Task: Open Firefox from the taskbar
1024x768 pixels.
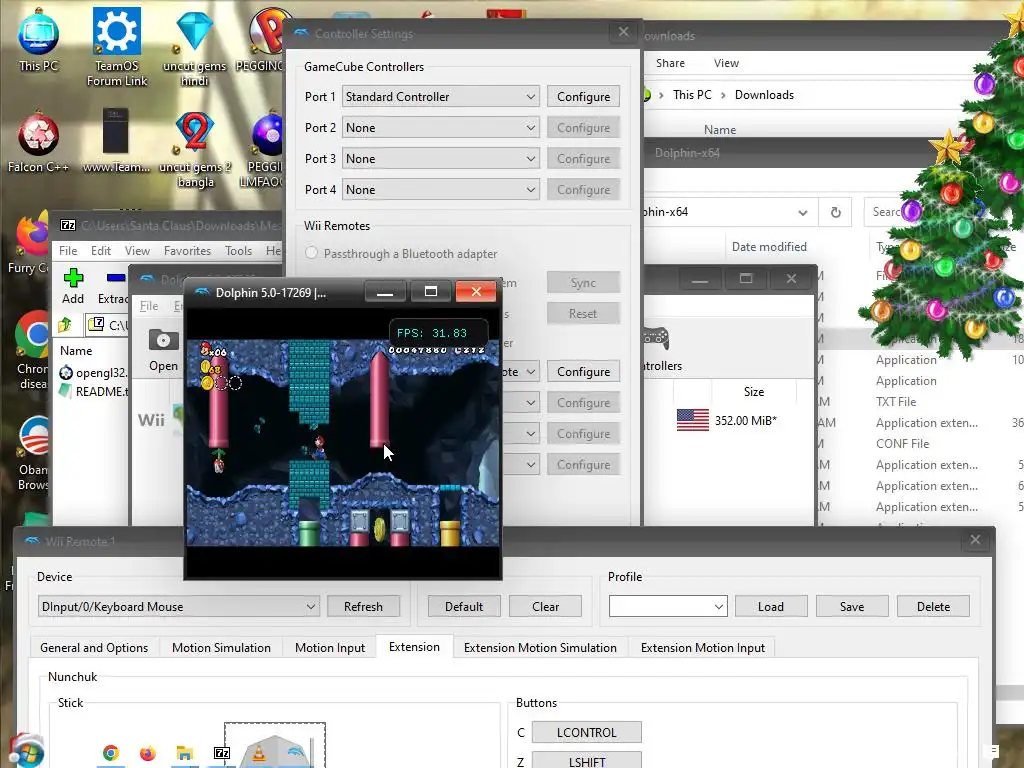Action: (148, 754)
